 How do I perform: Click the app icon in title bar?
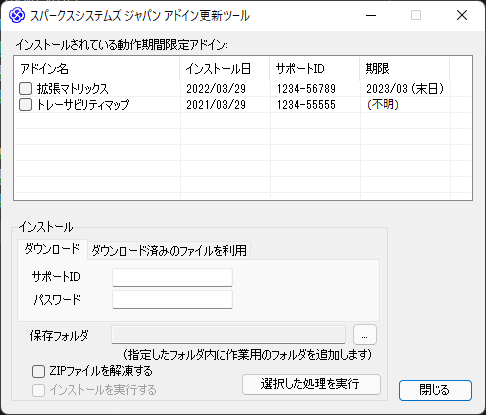17,15
